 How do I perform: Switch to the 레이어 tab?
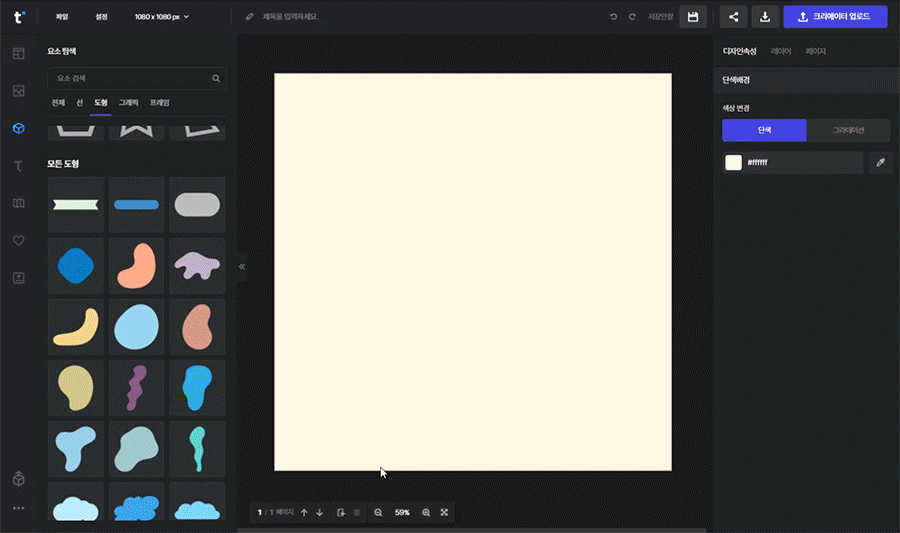[781, 51]
